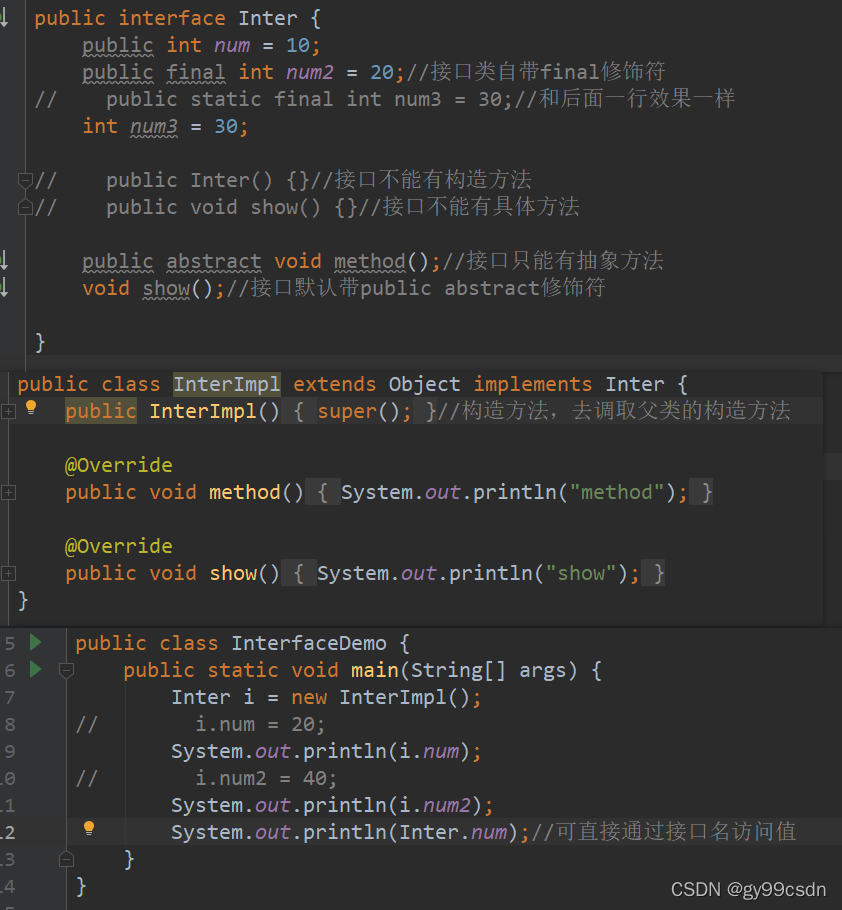Click the 'interface' keyword in the Inter declaration
This screenshot has width=842, height=910.
coord(172,18)
